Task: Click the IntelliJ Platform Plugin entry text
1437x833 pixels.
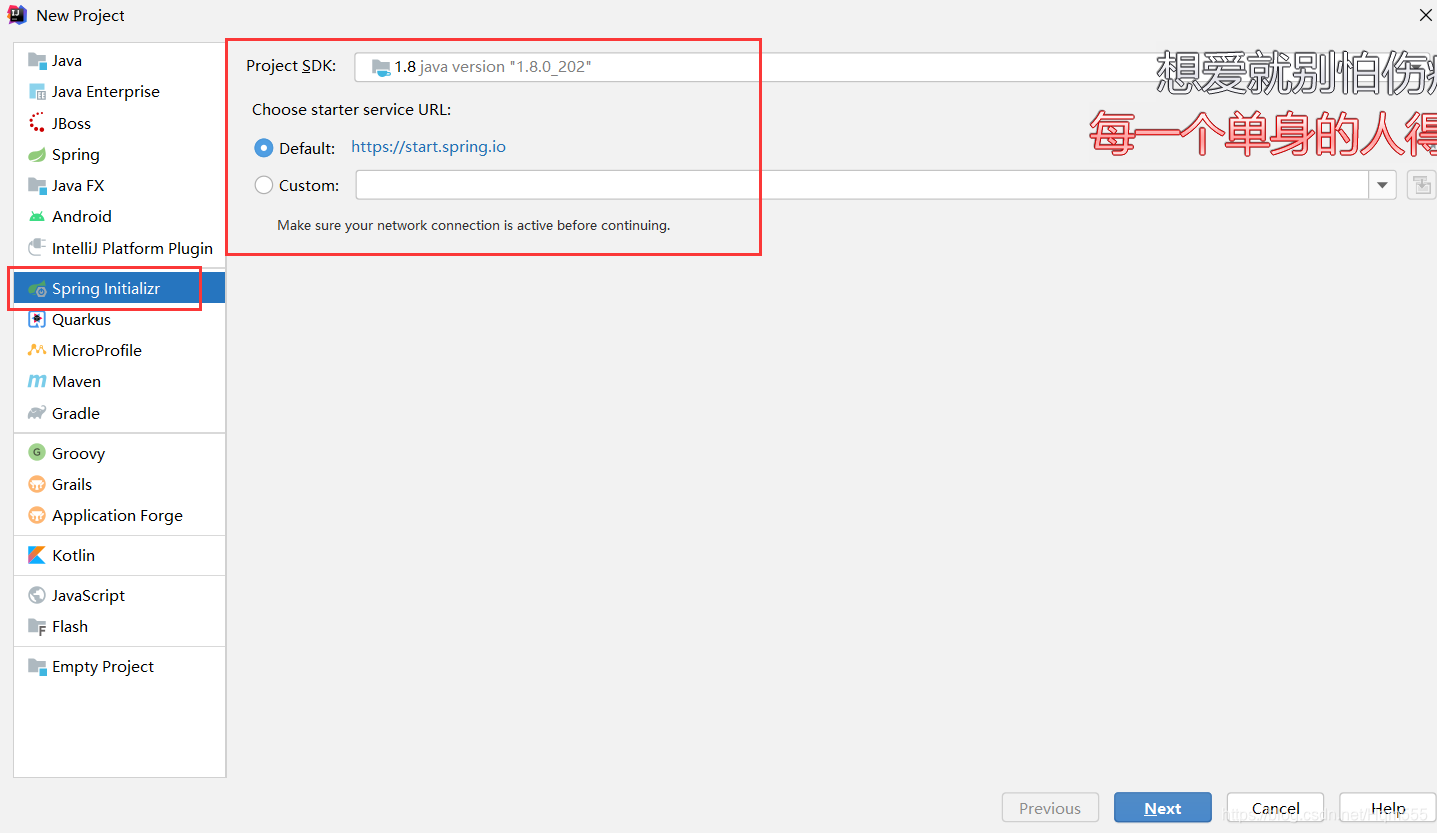Action: pos(132,248)
